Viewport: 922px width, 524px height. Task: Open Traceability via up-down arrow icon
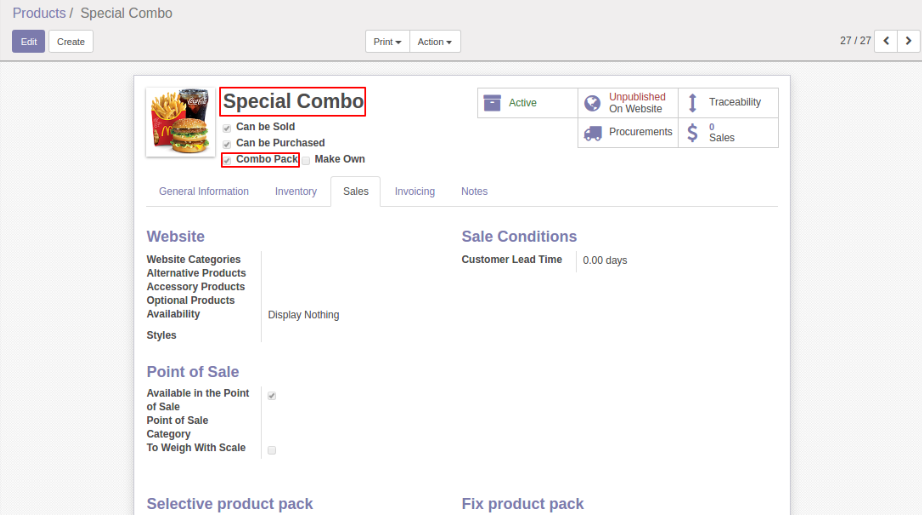tap(692, 103)
